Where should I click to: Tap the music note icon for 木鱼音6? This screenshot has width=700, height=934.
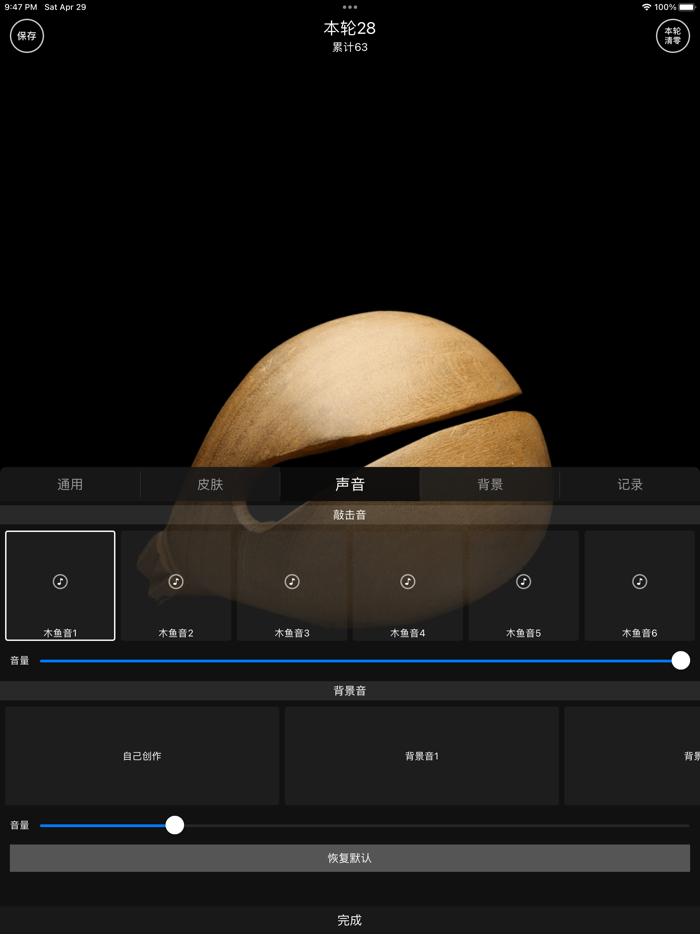639,581
